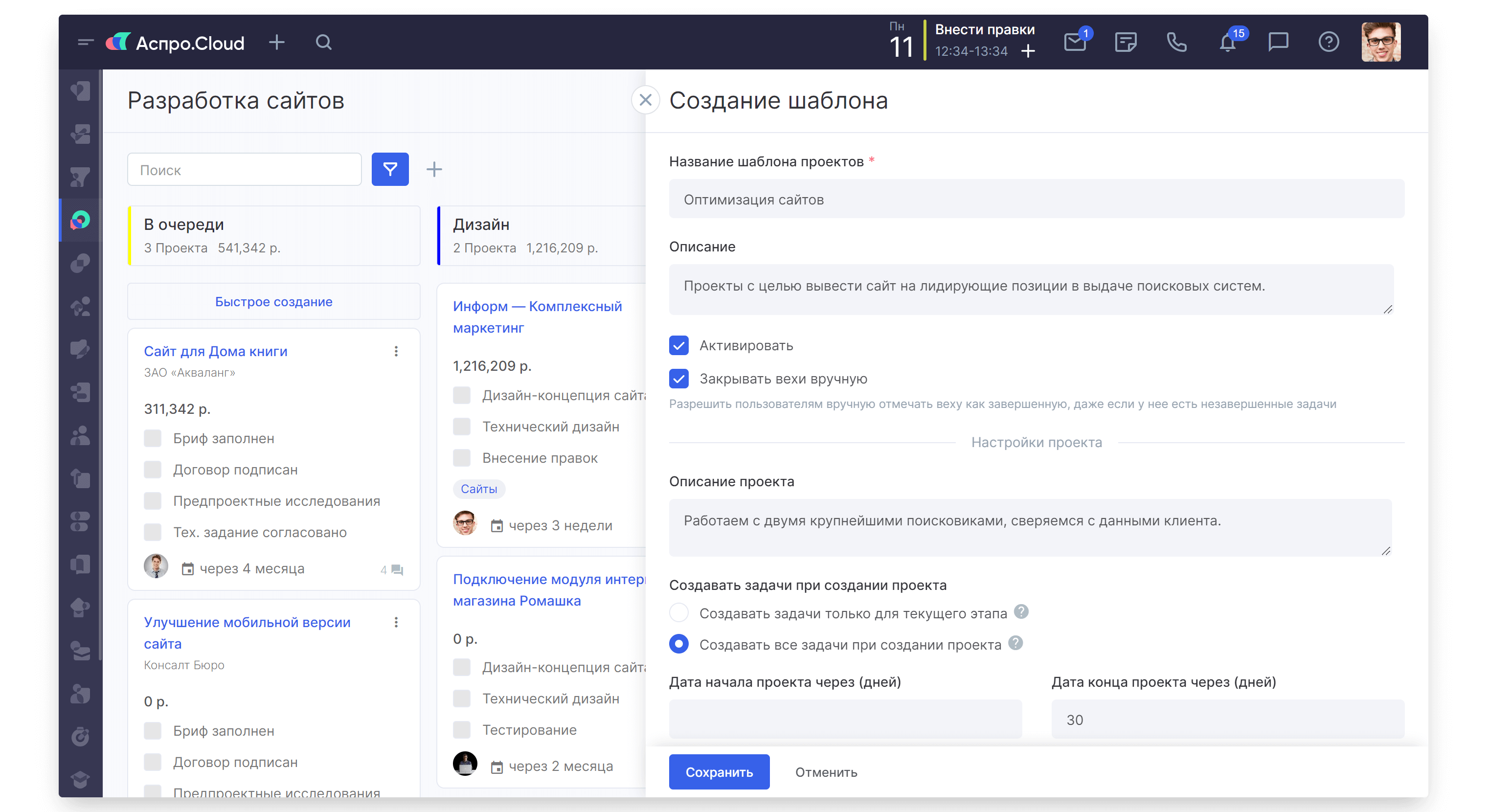Click the blue filter funnel button
The height and width of the screenshot is (812, 1487).
click(390, 169)
